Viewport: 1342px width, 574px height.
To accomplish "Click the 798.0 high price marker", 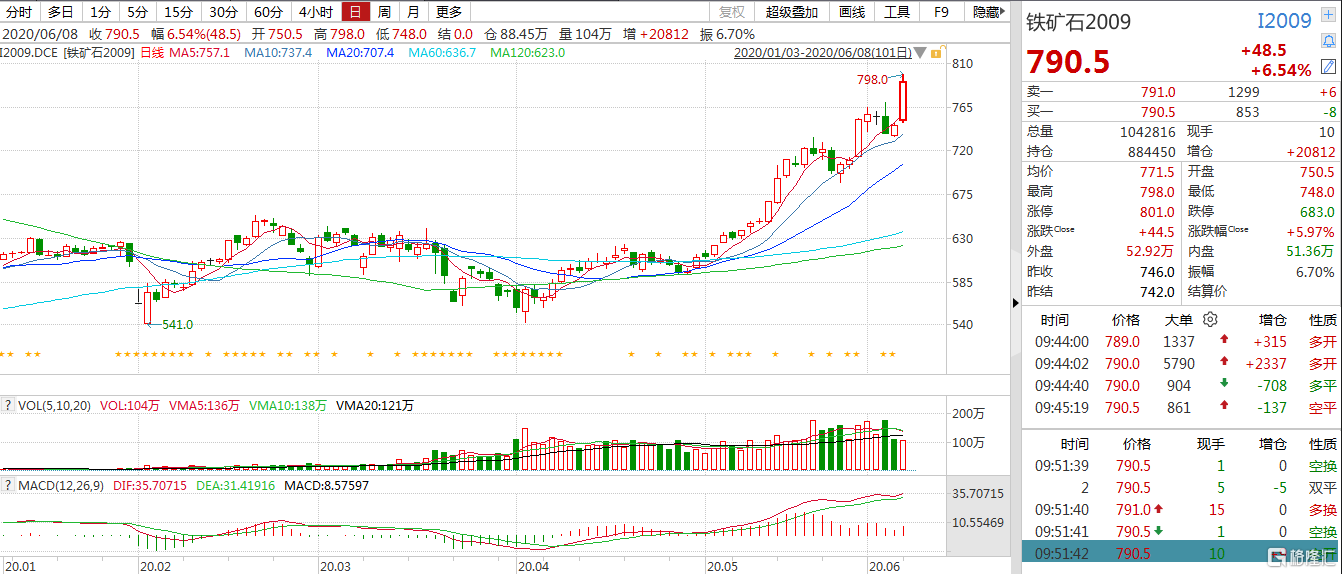I will pyautogui.click(x=872, y=79).
